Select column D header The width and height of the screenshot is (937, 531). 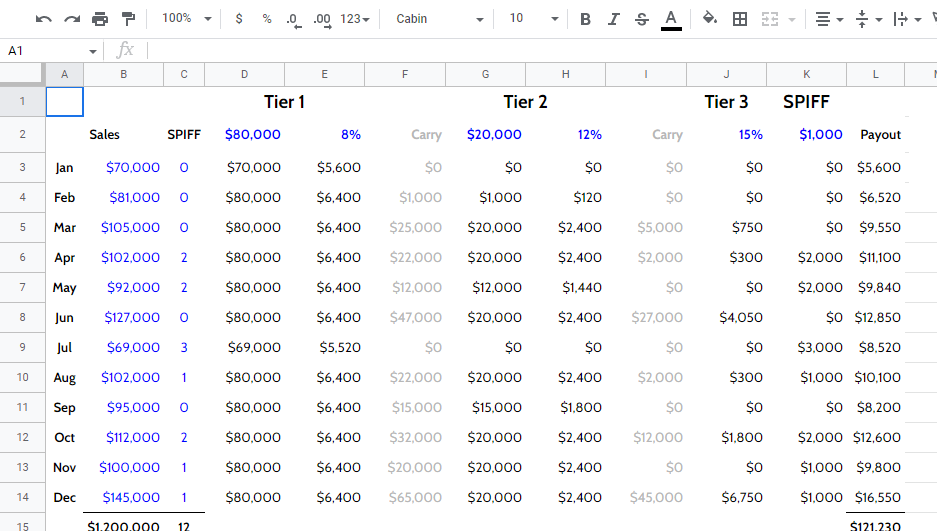[x=244, y=74]
